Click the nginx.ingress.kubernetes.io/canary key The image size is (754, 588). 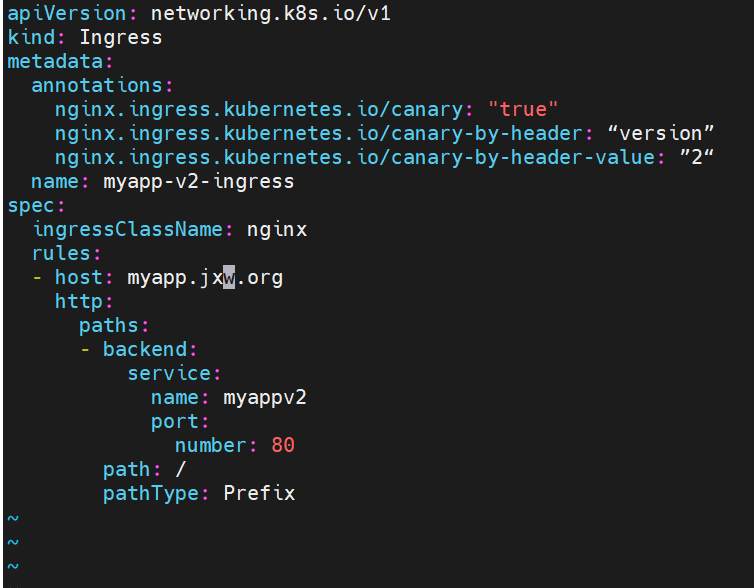[x=259, y=110]
